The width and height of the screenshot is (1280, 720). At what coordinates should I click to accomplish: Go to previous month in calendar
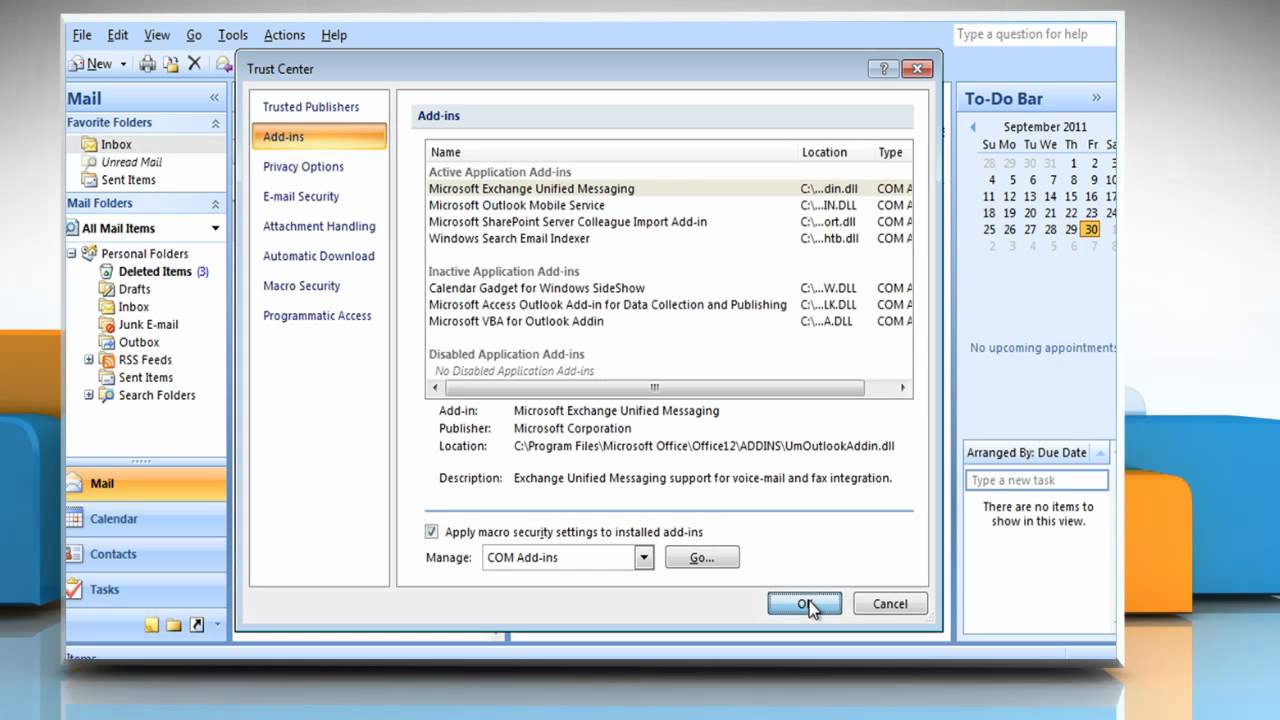pyautogui.click(x=973, y=127)
